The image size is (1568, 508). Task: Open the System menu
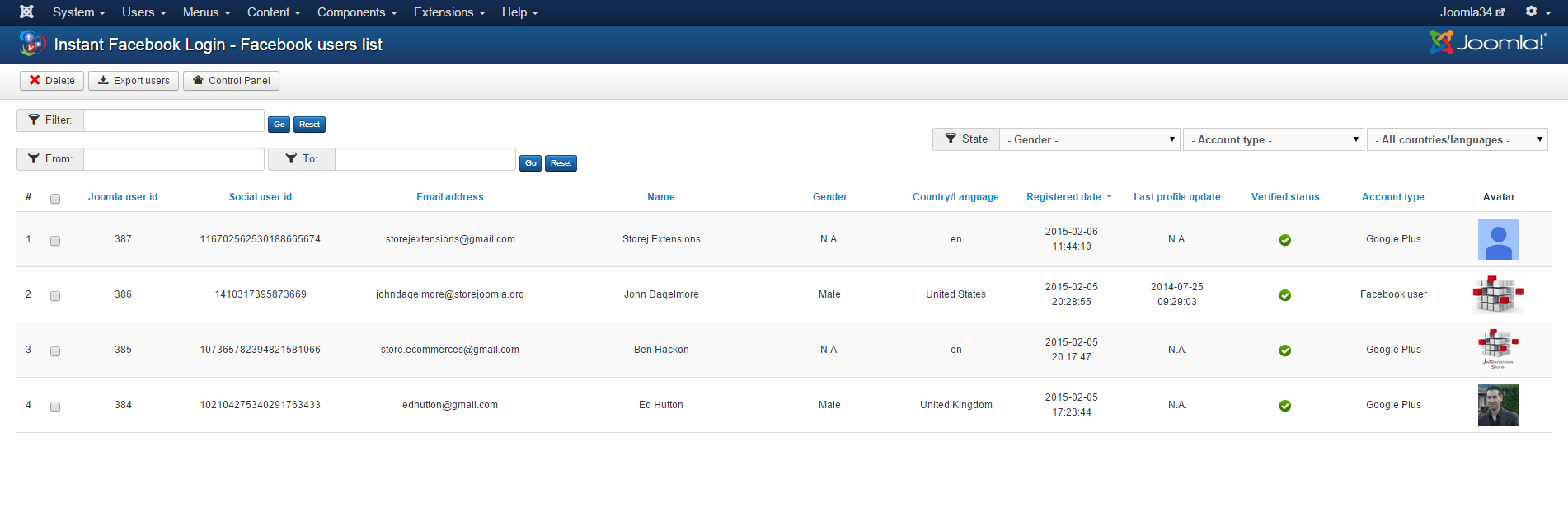coord(78,12)
